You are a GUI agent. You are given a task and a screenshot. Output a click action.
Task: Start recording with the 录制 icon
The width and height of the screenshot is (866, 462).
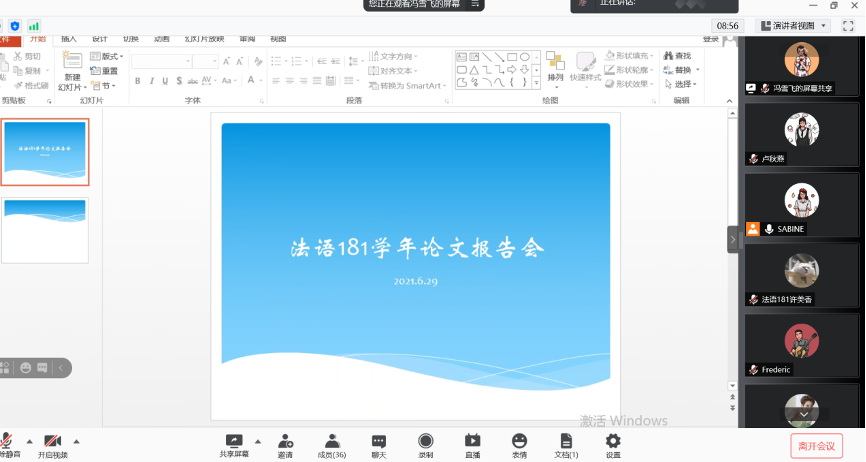[x=426, y=441]
